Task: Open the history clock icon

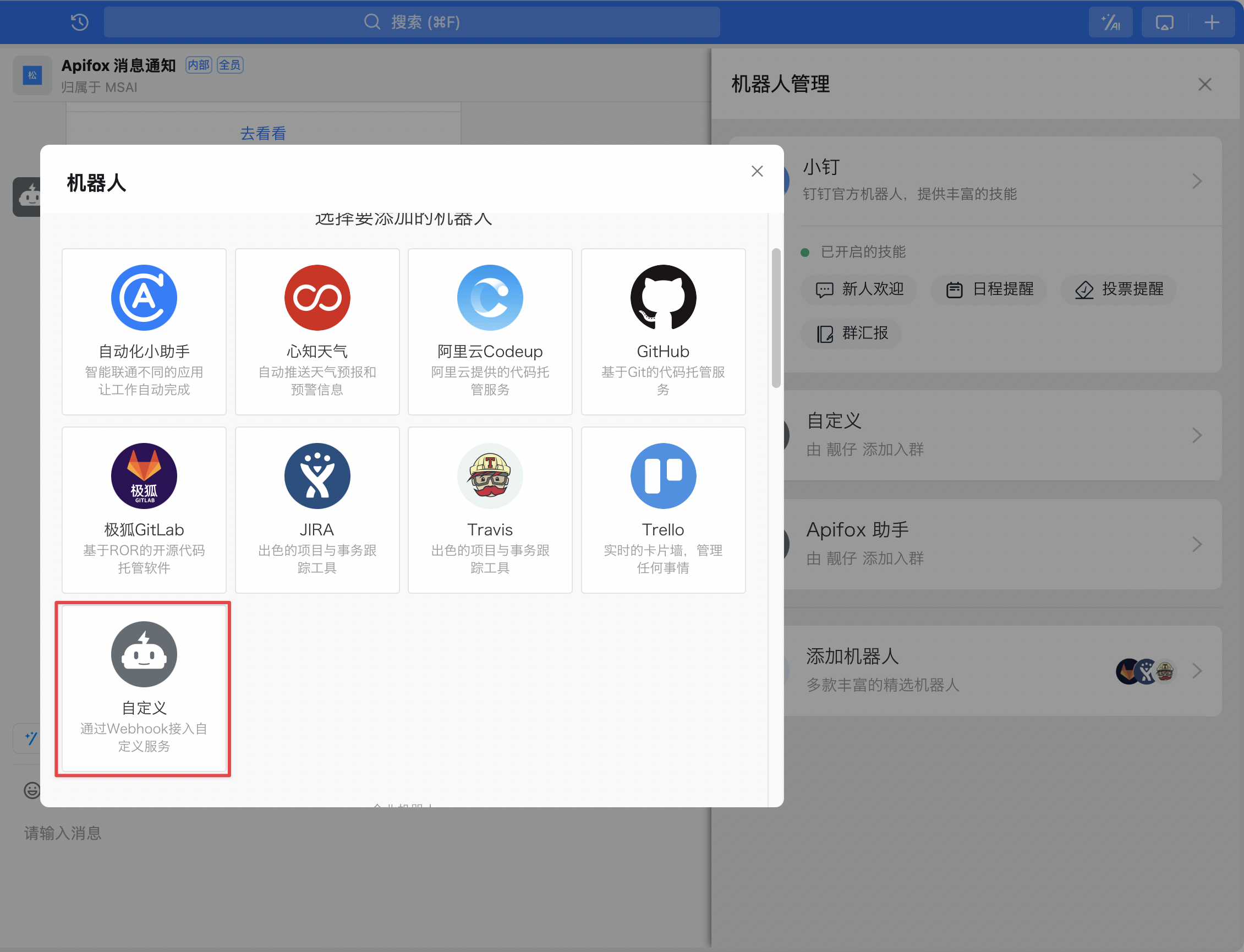Action: pos(79,23)
